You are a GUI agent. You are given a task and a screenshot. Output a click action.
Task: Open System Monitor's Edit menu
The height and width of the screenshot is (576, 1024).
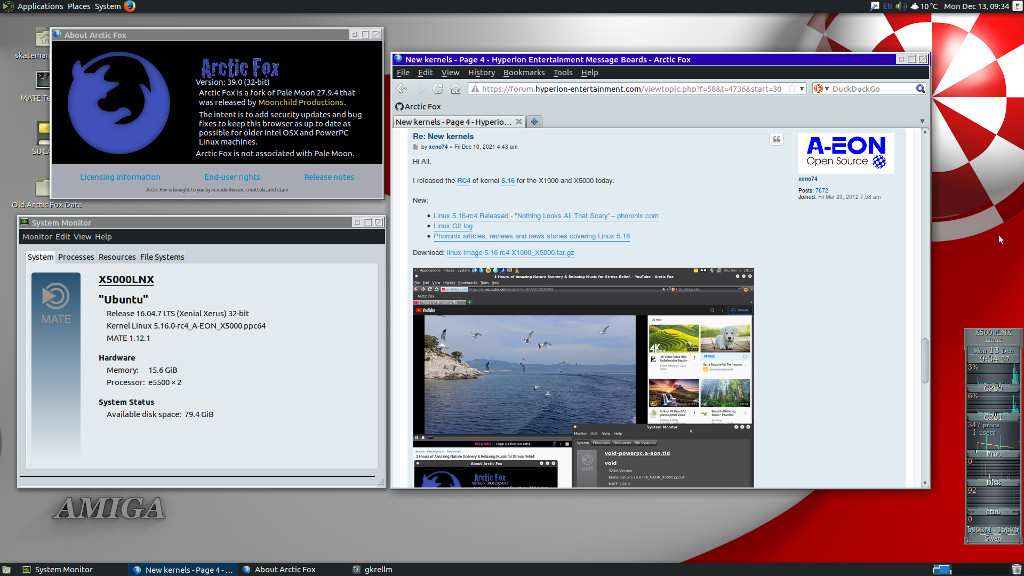63,237
